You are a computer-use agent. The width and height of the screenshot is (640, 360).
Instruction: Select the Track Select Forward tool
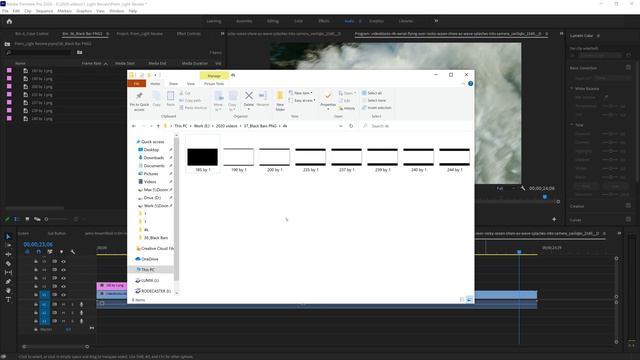8,245
